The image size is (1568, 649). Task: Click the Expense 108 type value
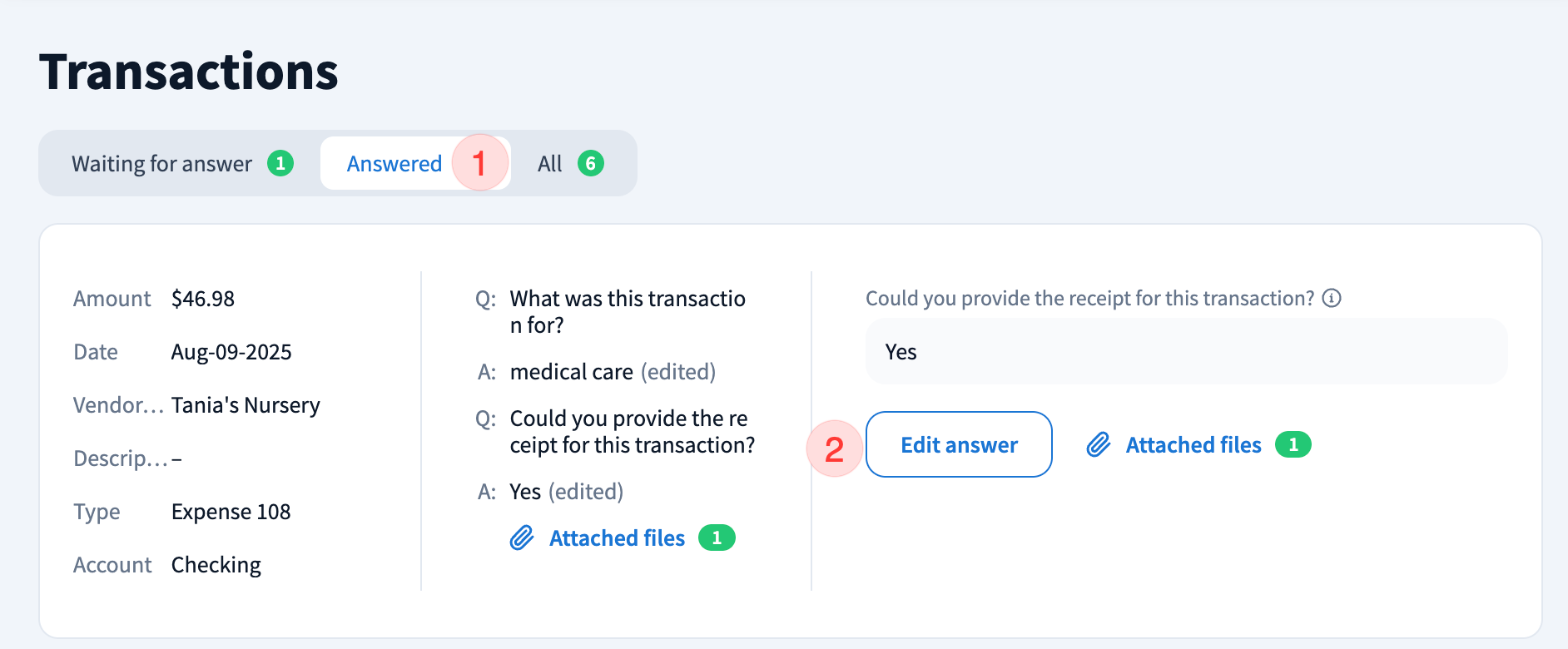point(231,512)
